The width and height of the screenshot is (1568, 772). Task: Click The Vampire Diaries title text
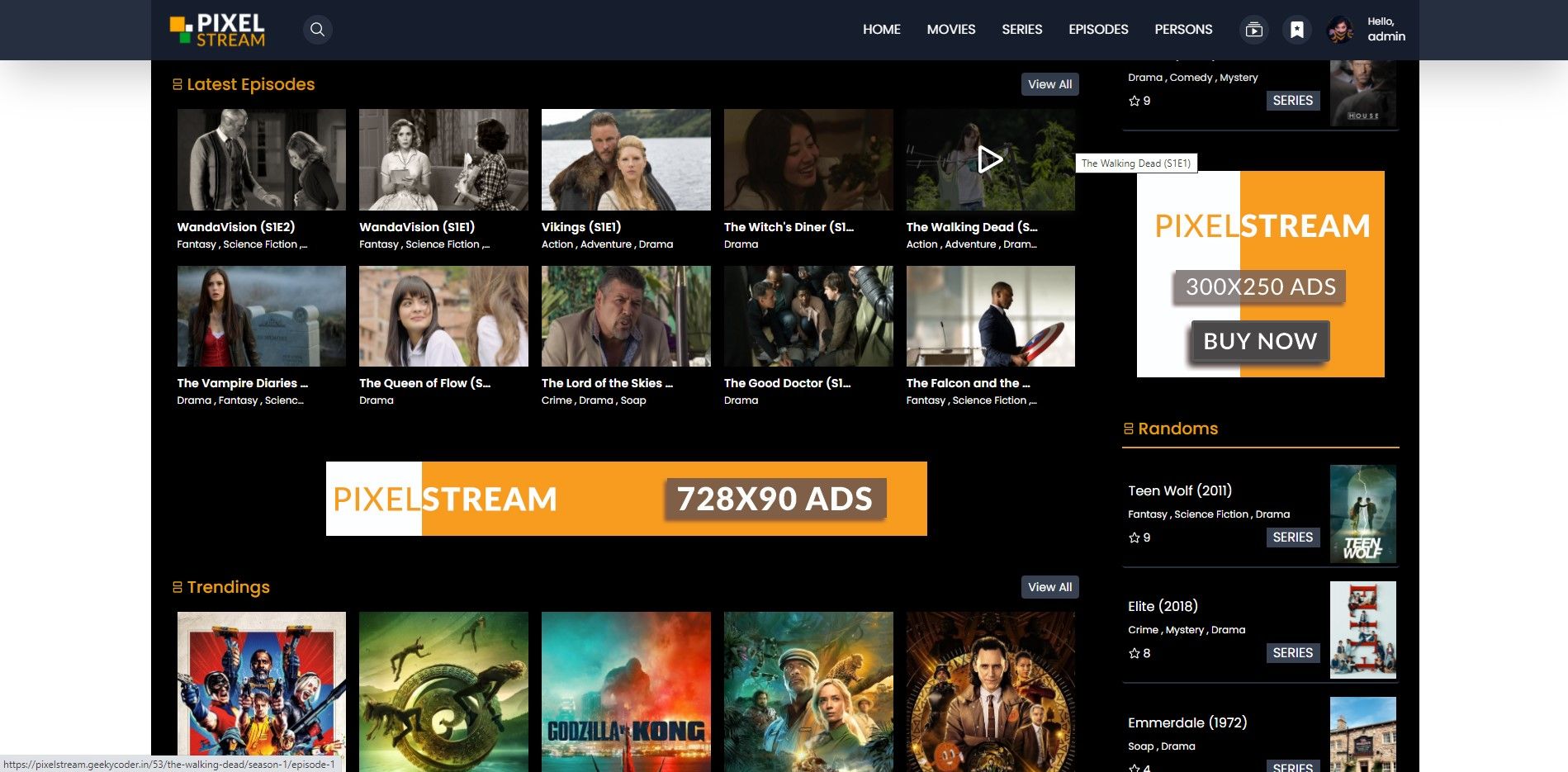(x=243, y=383)
